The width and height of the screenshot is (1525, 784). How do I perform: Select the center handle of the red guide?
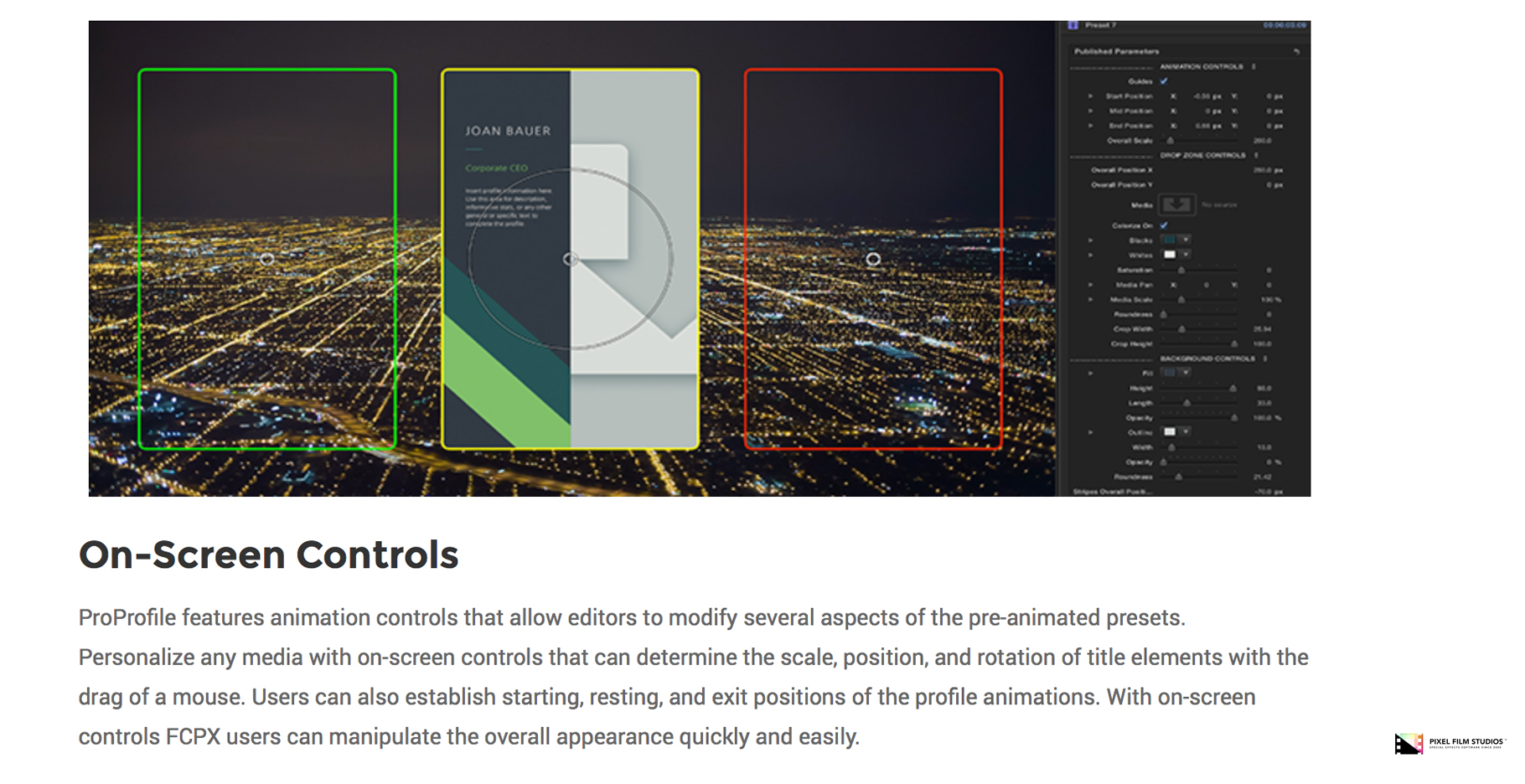point(873,260)
